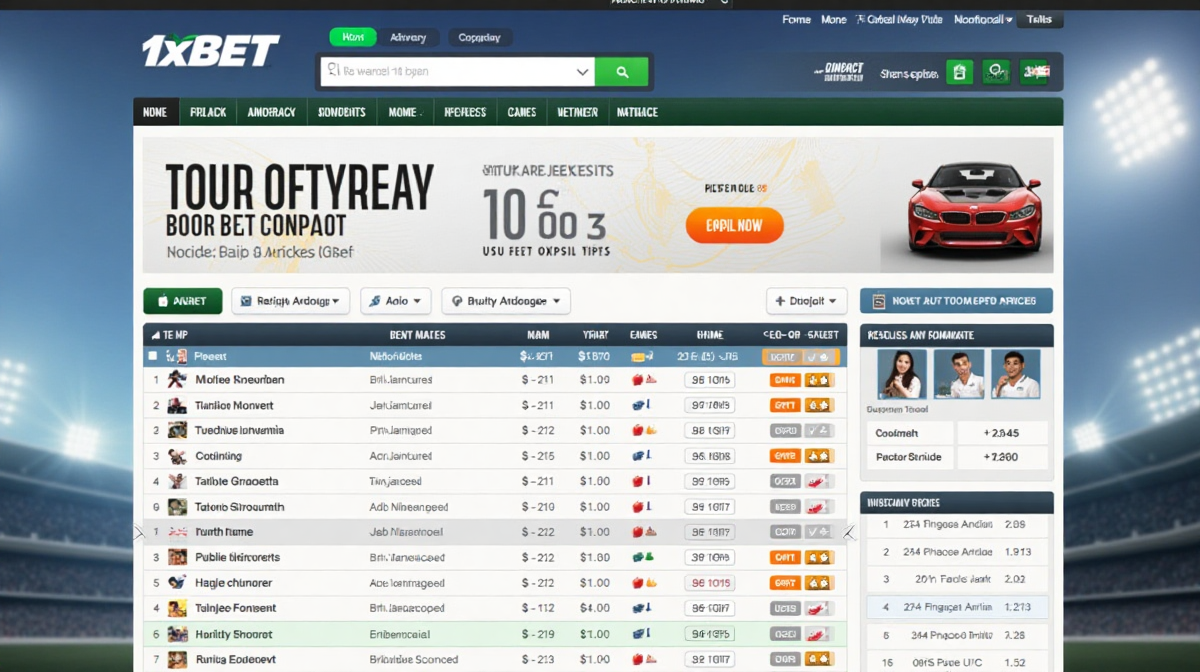Image resolution: width=1200 pixels, height=672 pixels.
Task: Click the $4.00 value in the Talnjee Fonisent row
Action: (594, 608)
